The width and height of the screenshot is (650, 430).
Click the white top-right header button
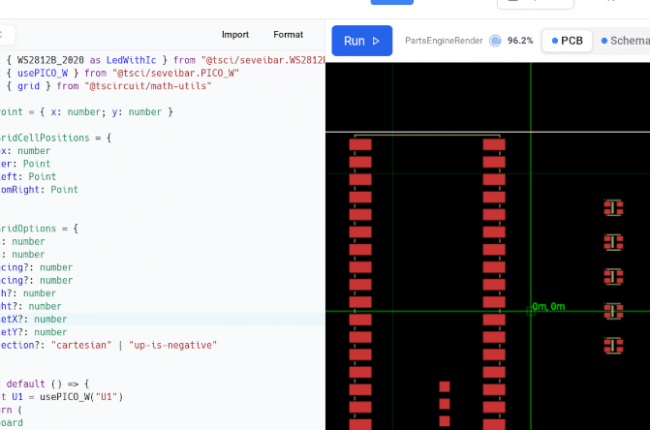click(535, 3)
